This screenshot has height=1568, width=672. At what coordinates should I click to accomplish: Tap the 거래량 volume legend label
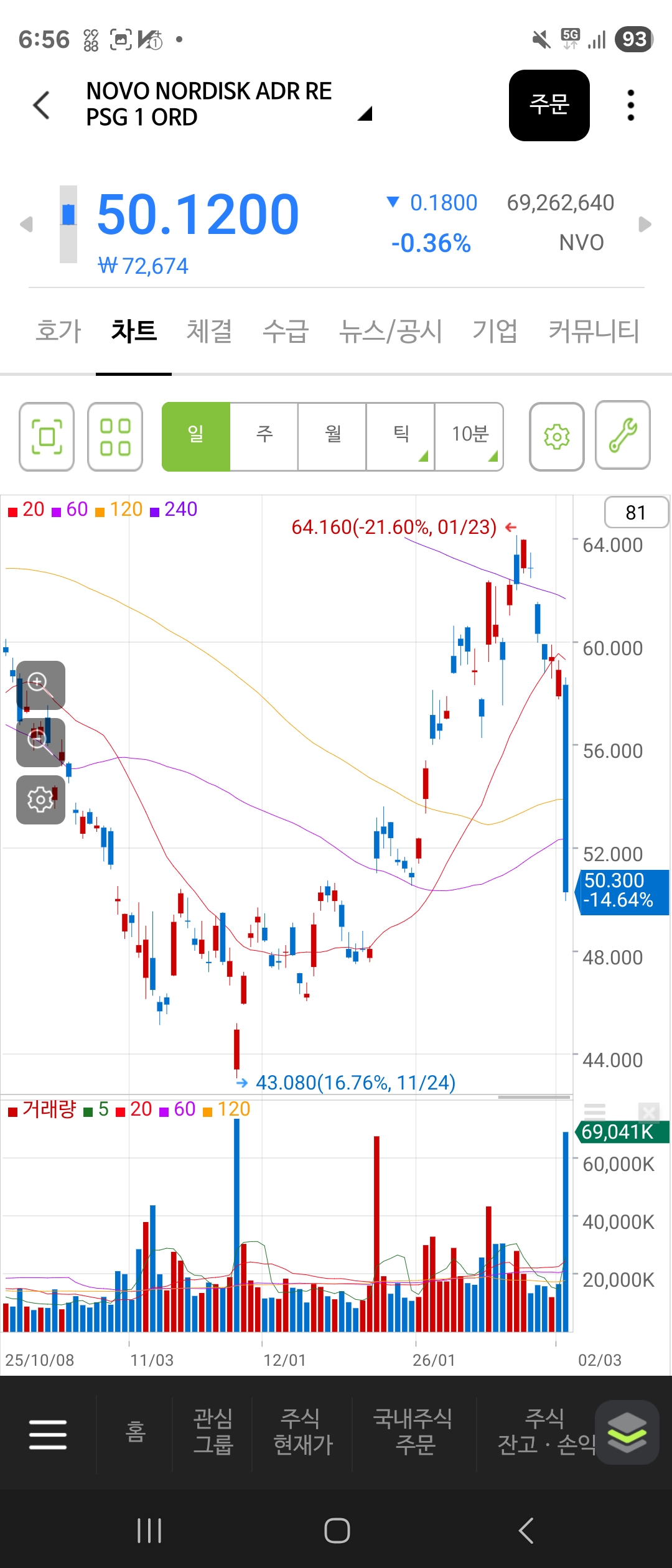point(42,1109)
